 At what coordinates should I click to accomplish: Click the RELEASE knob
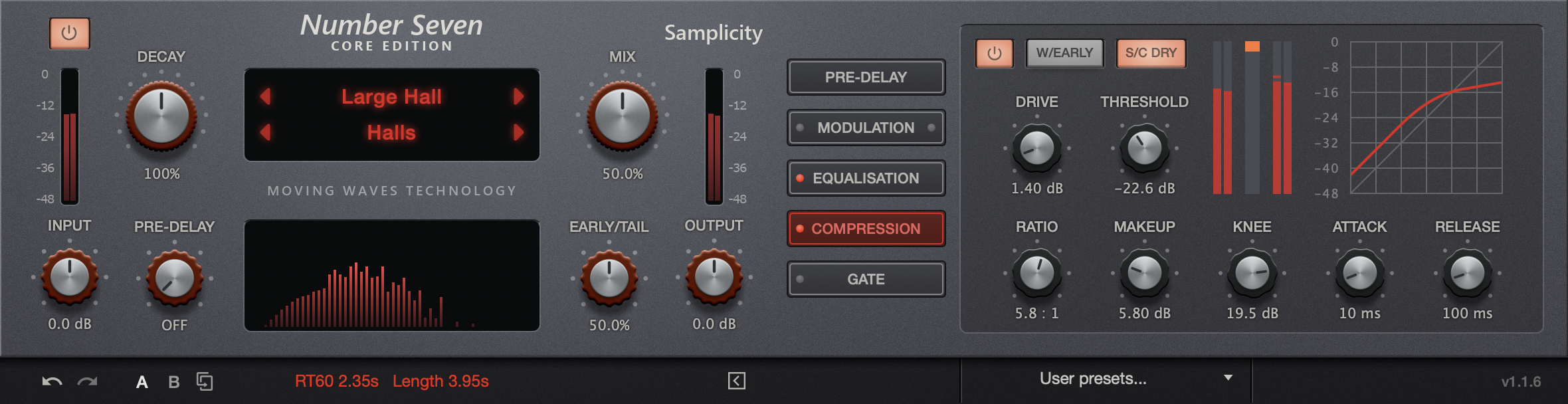tap(1467, 273)
